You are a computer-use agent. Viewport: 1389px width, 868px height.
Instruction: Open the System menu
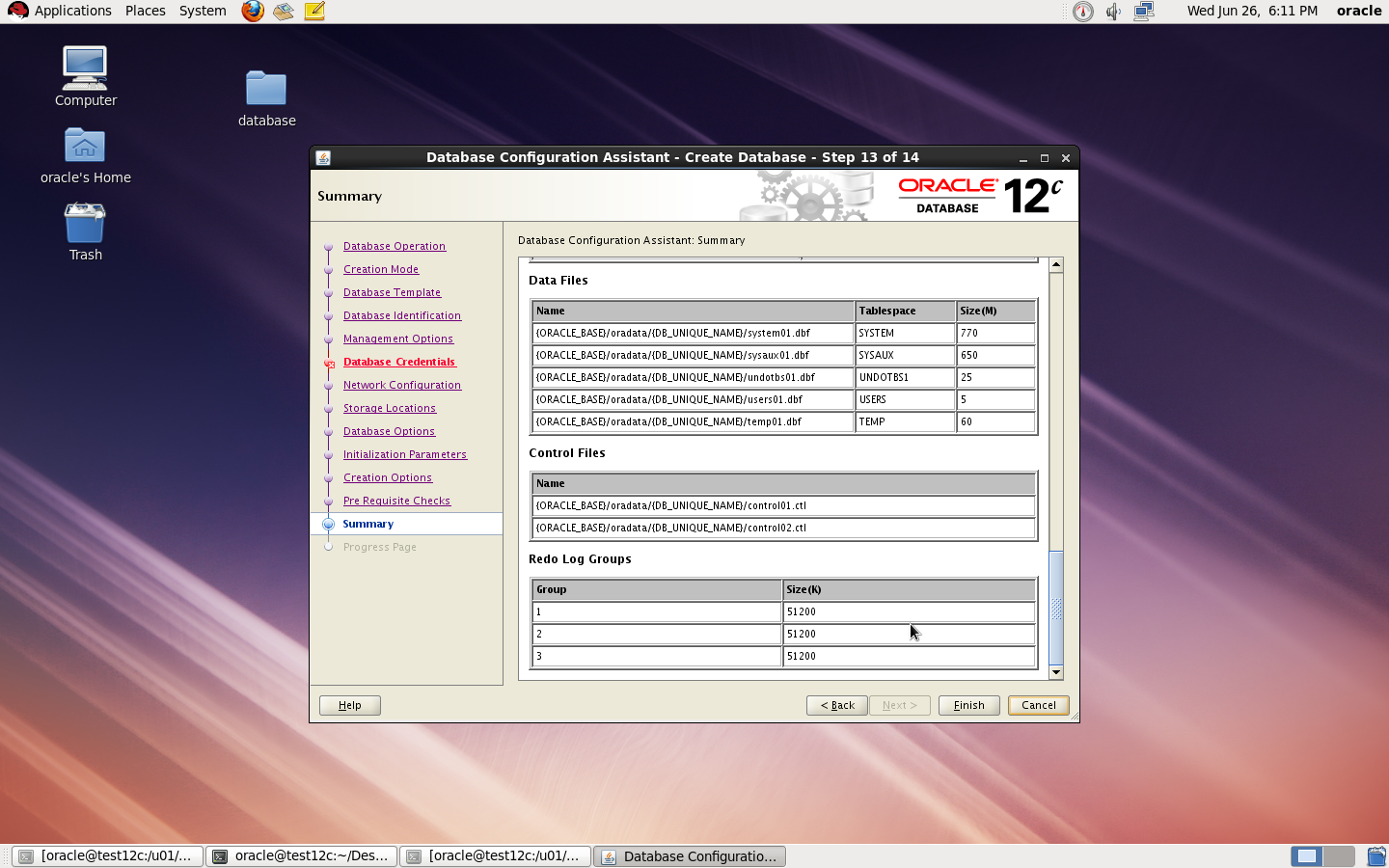click(203, 11)
